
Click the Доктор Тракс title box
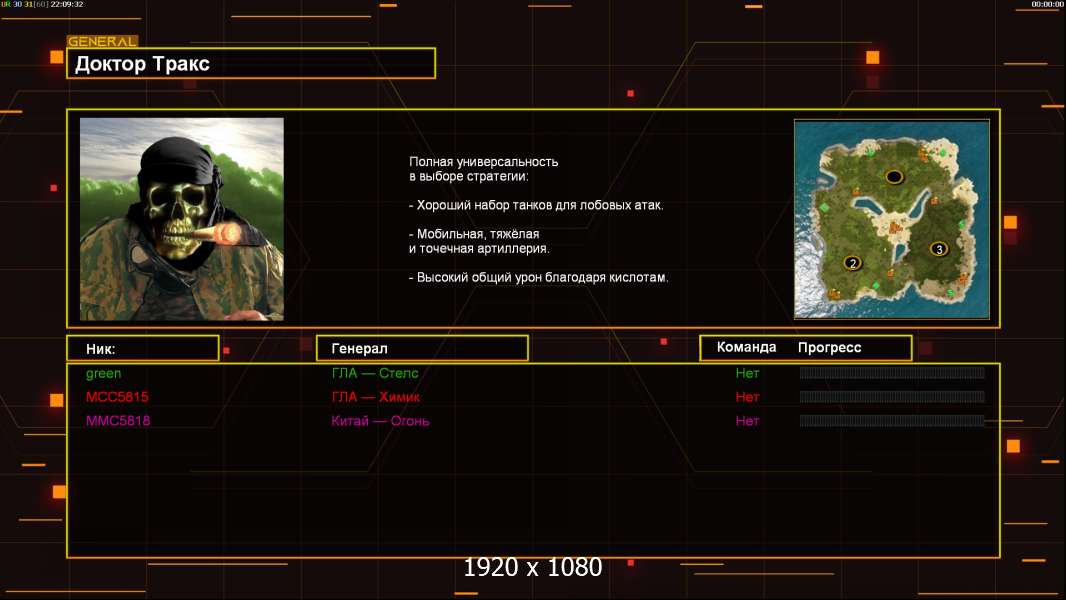(251, 63)
